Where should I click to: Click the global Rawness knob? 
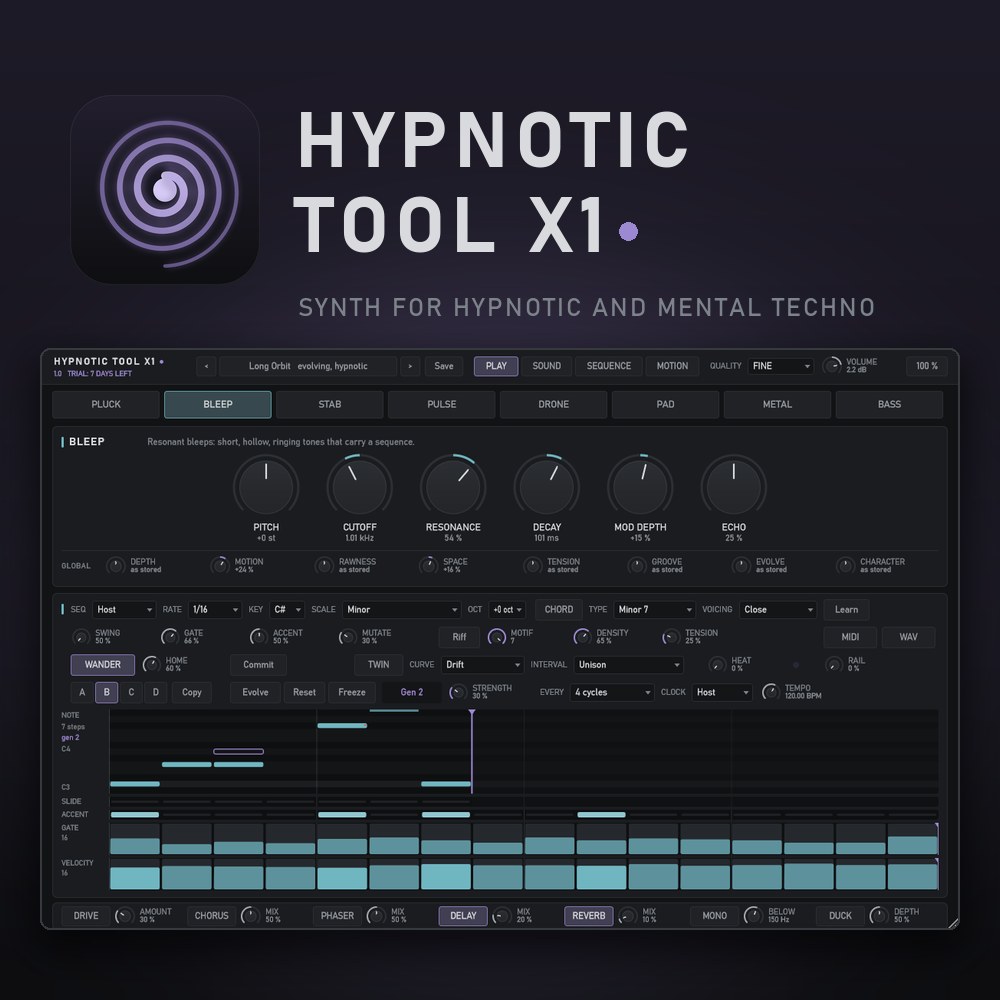click(324, 566)
